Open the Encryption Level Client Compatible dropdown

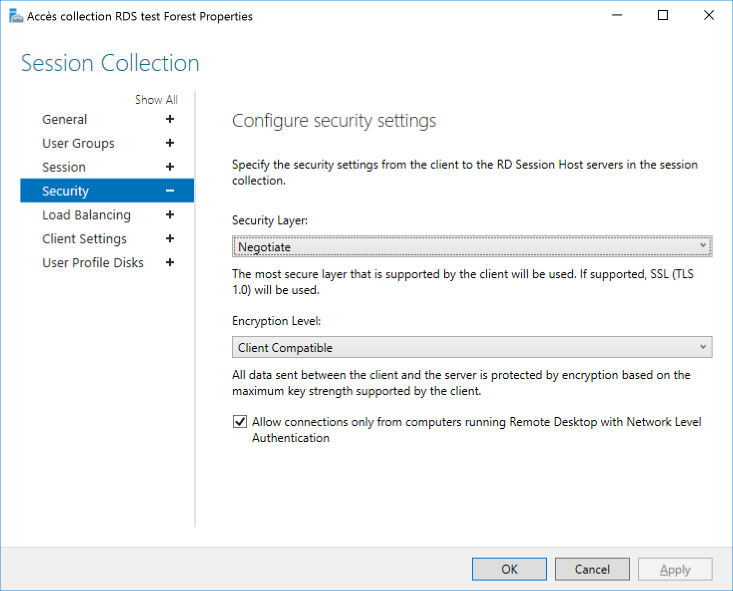coord(472,347)
